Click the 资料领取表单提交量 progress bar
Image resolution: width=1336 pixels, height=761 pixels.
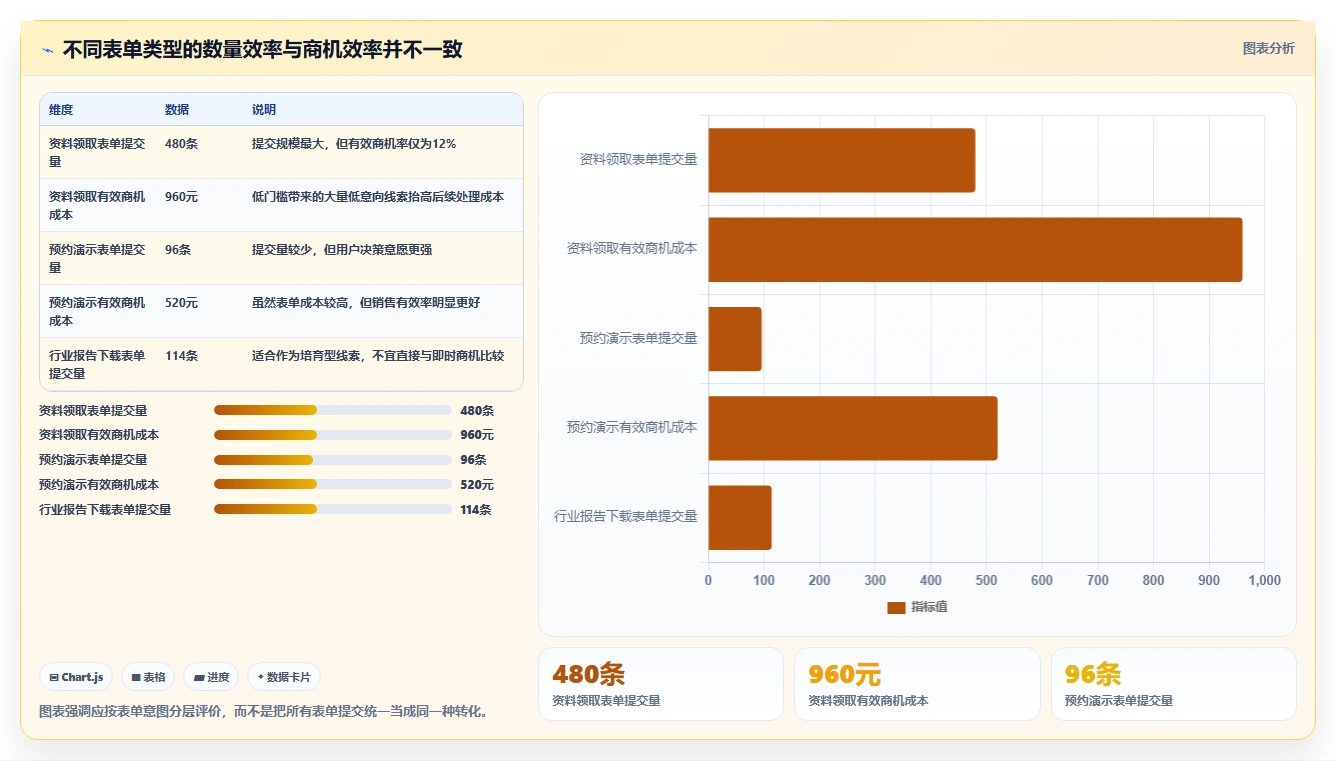tap(333, 410)
